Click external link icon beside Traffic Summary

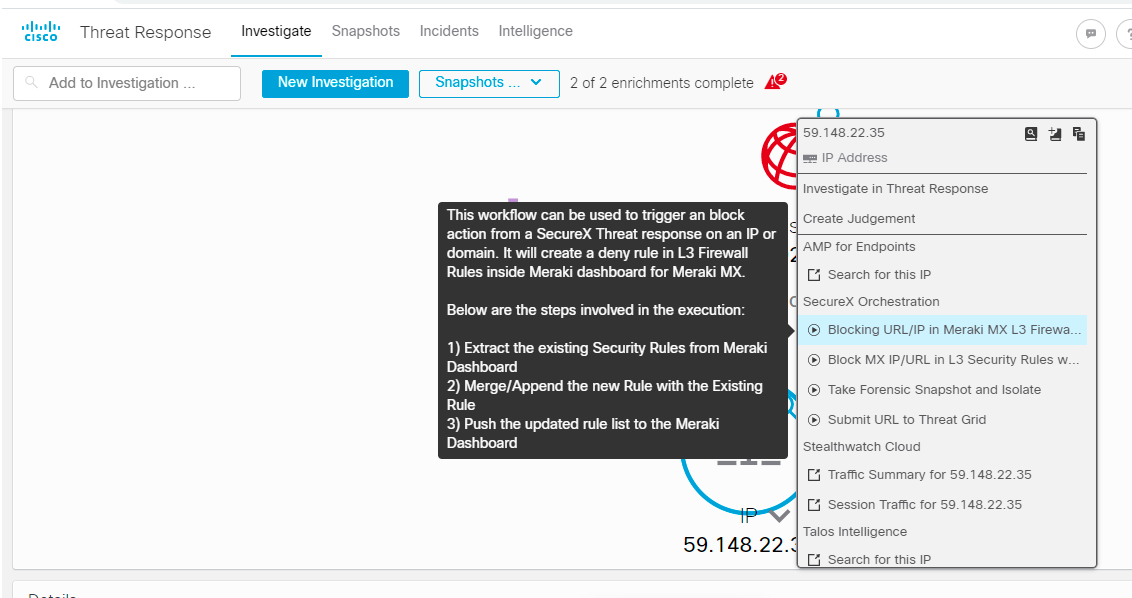[814, 474]
